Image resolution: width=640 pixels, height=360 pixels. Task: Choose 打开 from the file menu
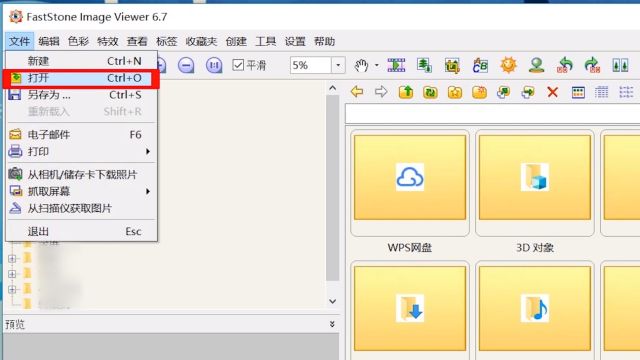(x=82, y=78)
